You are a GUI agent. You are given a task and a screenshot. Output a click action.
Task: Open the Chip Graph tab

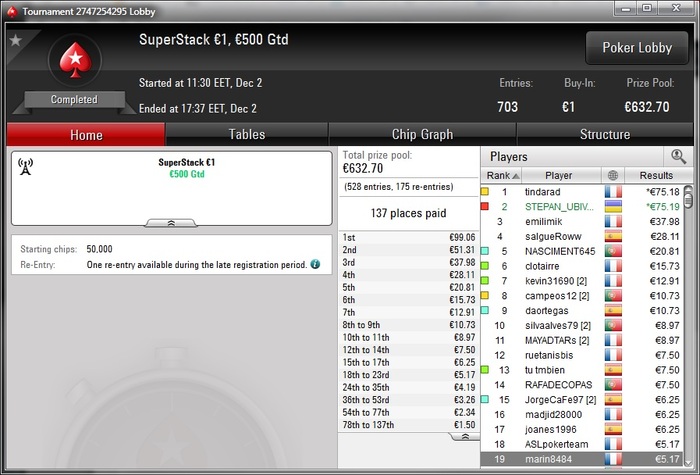click(422, 134)
